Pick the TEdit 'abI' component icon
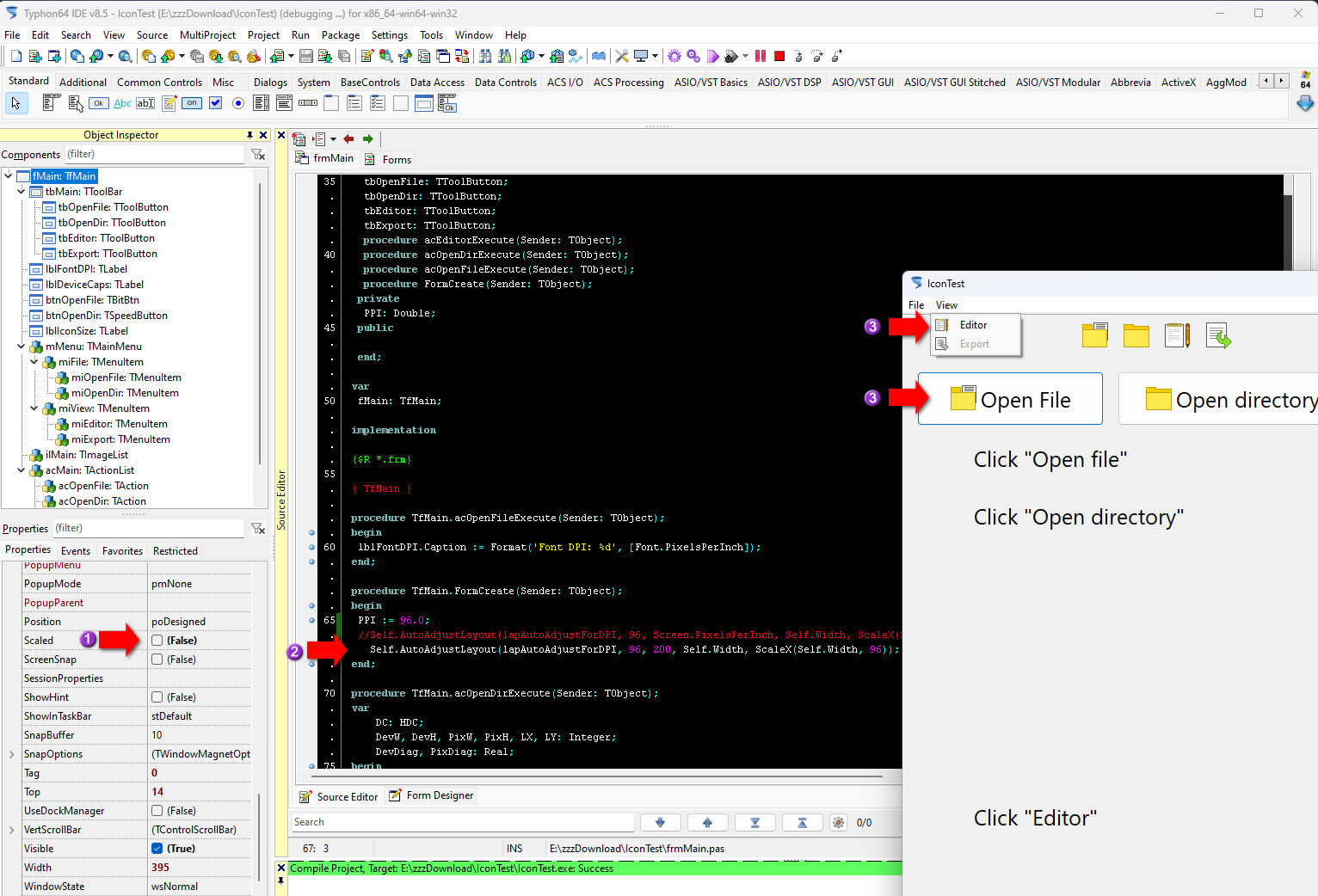 [x=145, y=103]
